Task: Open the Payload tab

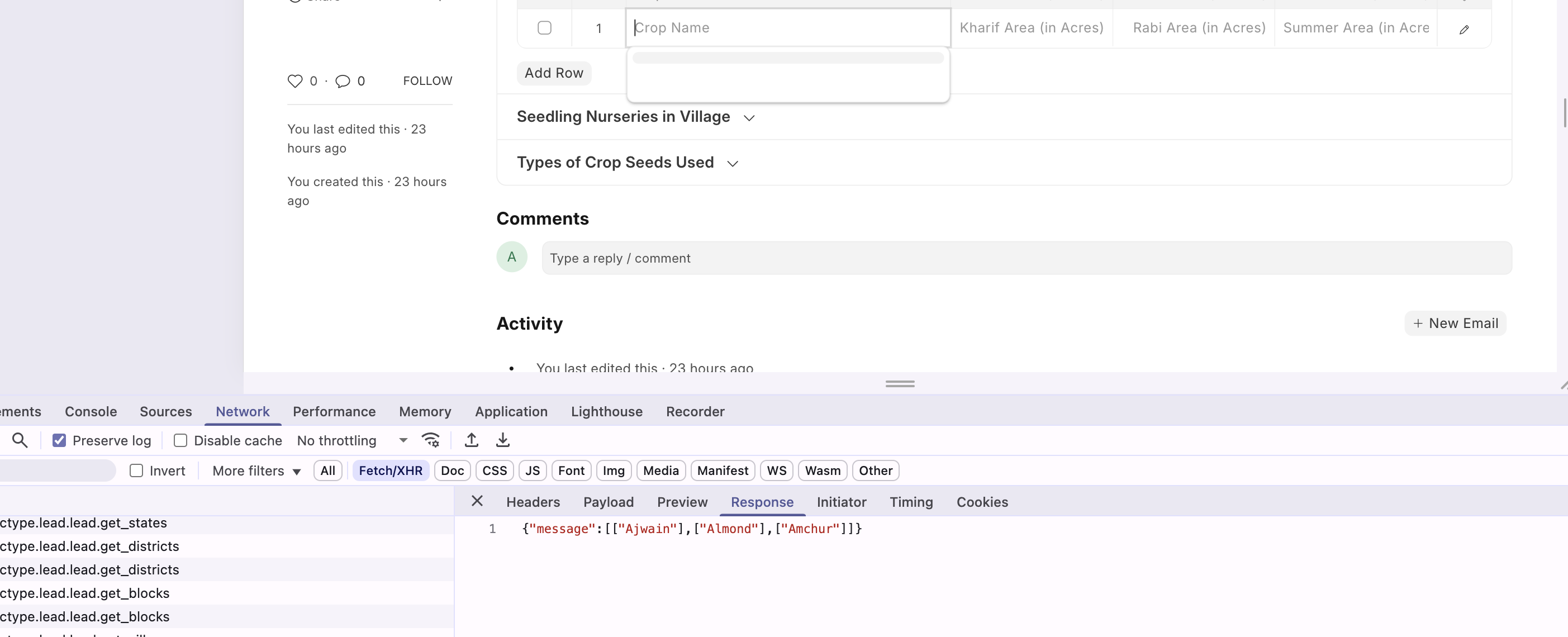Action: (x=608, y=502)
